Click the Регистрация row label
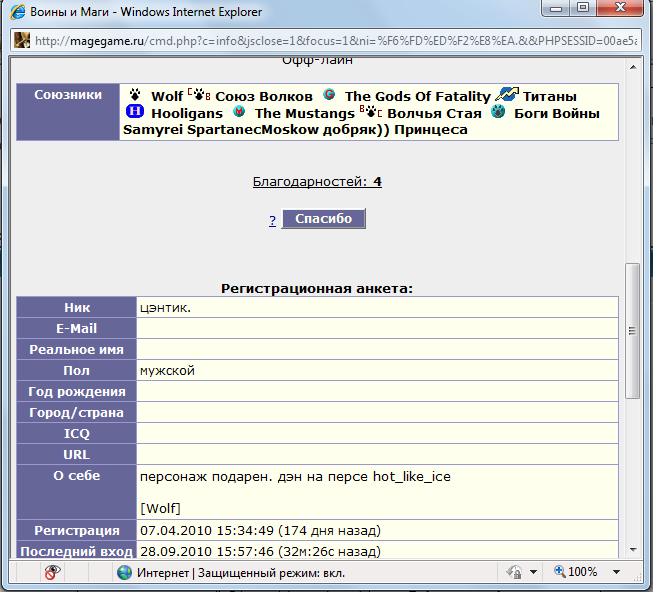 (77, 530)
